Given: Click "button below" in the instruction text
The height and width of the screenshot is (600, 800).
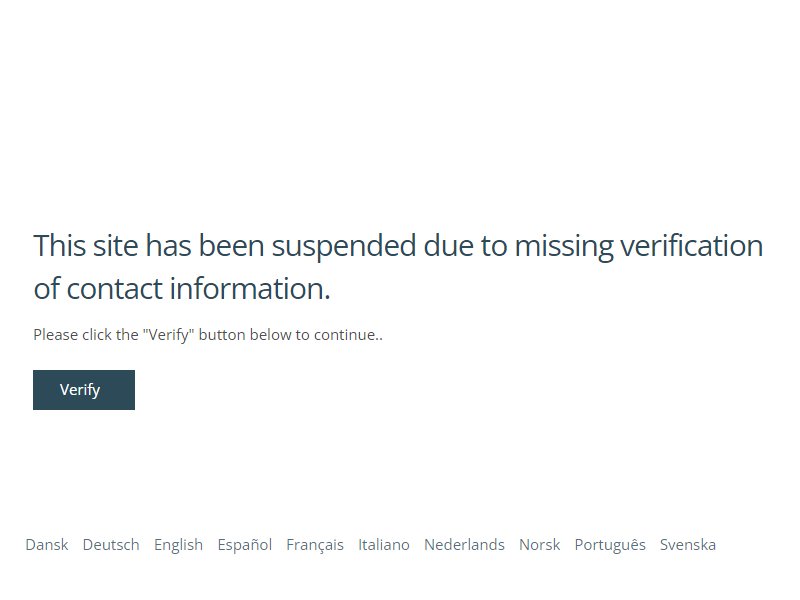Looking at the screenshot, I should [245, 335].
